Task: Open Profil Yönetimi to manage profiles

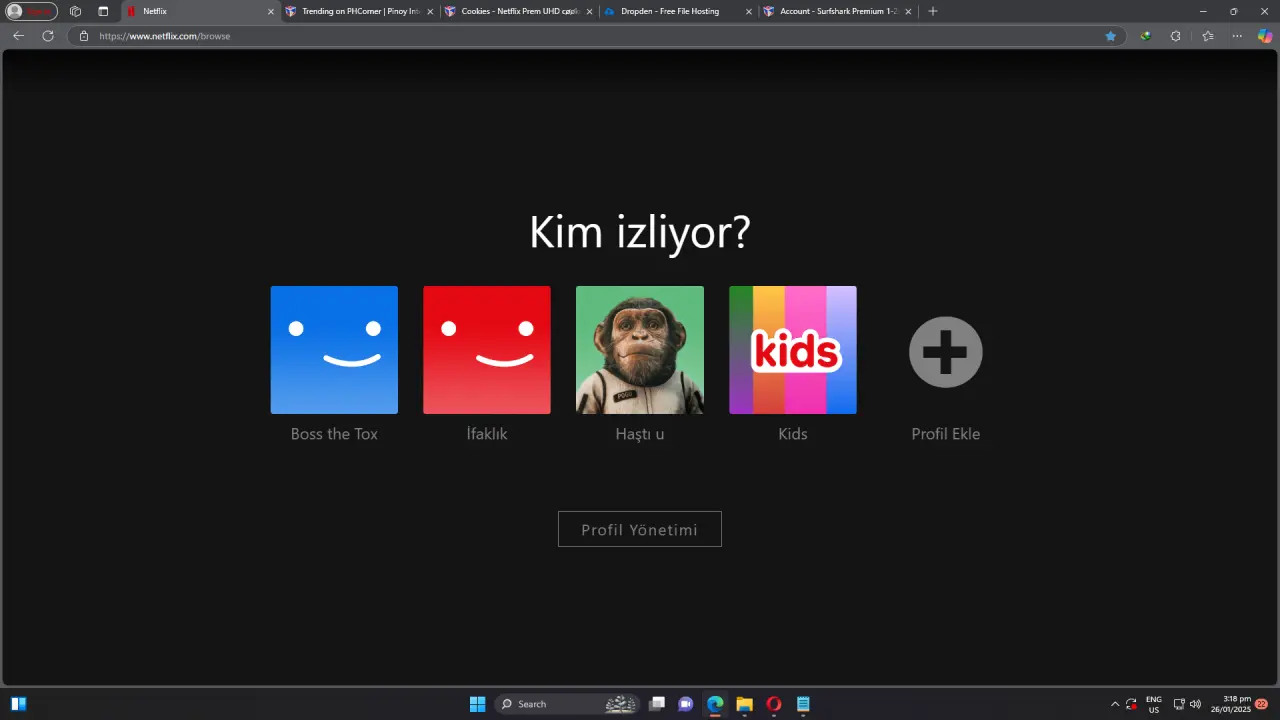Action: click(640, 529)
